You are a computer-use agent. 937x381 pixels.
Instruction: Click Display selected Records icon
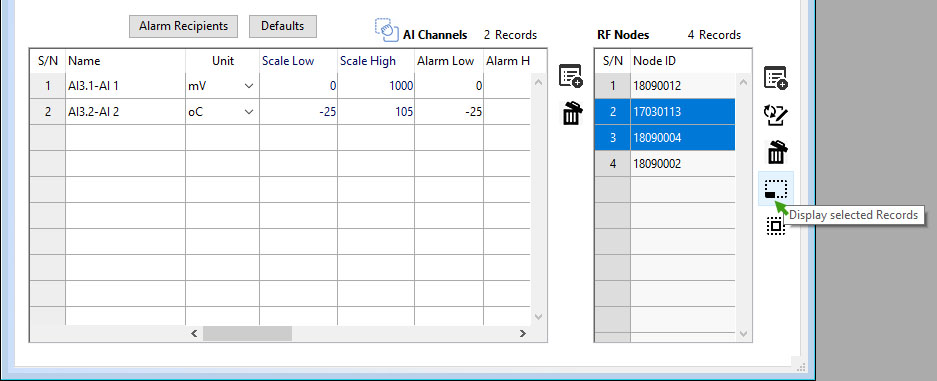pyautogui.click(x=776, y=189)
